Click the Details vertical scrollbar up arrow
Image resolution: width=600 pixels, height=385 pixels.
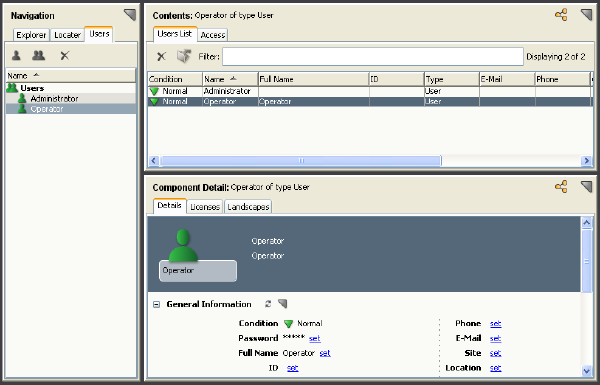pyautogui.click(x=586, y=223)
